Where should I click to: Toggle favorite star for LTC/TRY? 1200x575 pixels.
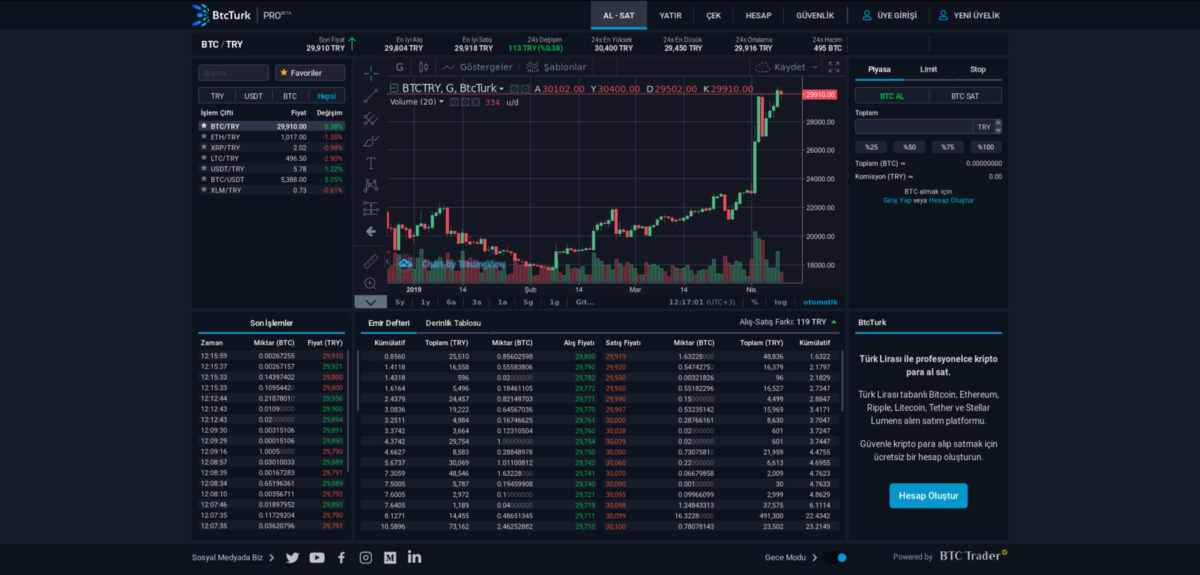(204, 158)
